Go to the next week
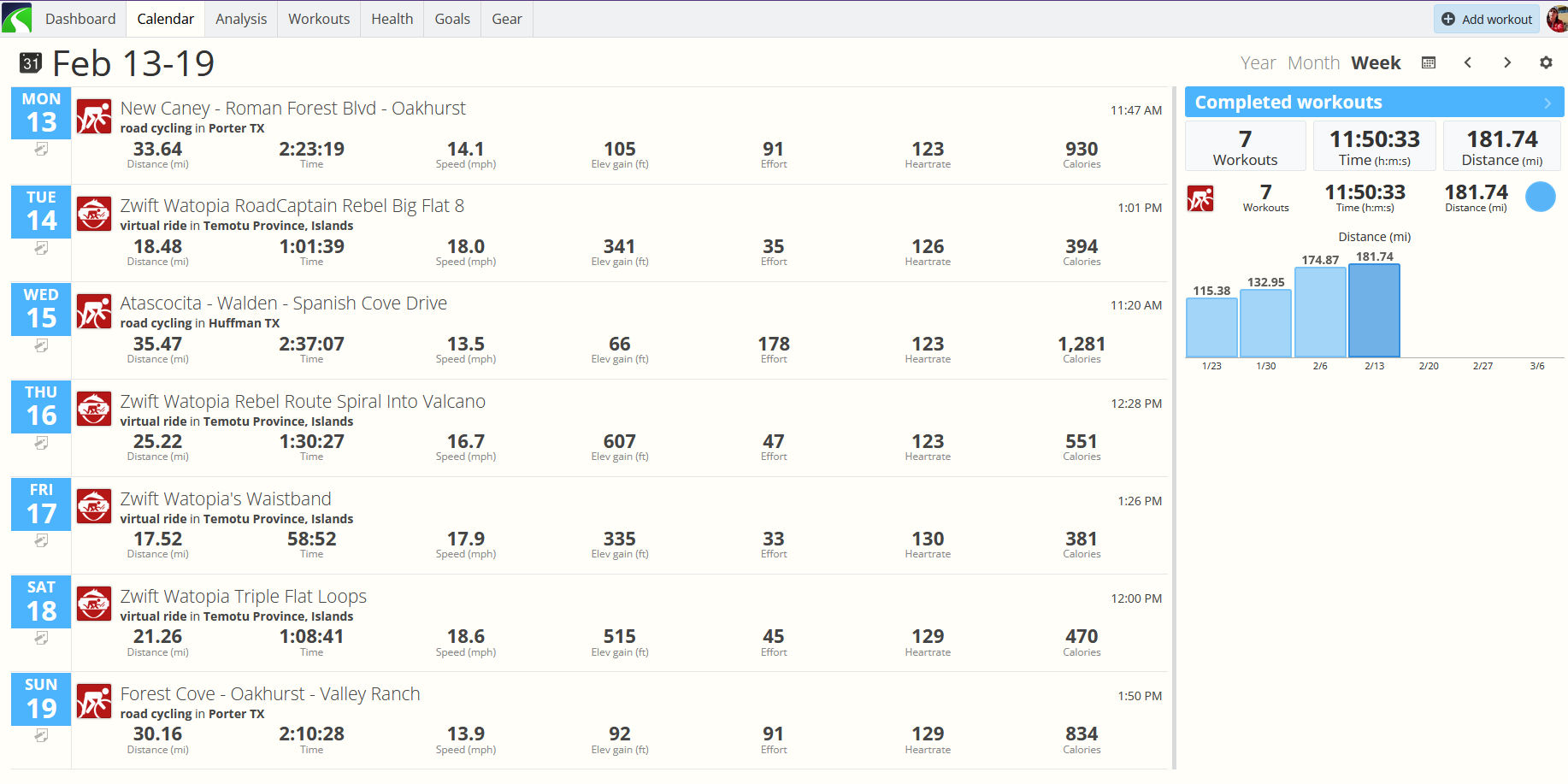The width and height of the screenshot is (1568, 784). (1507, 63)
